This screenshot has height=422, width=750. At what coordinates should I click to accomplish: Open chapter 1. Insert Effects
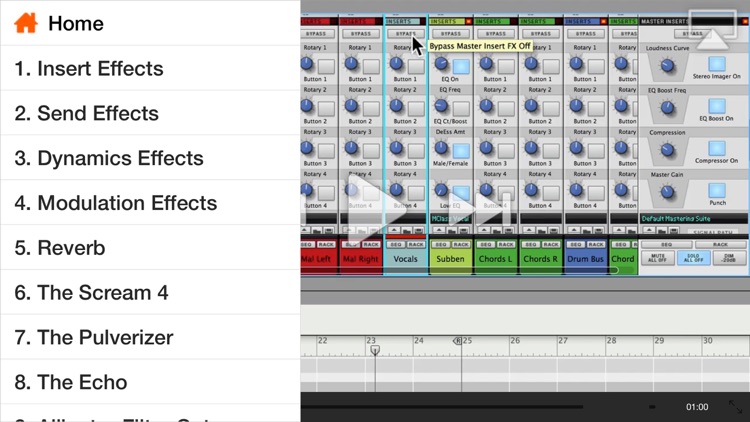tap(150, 68)
